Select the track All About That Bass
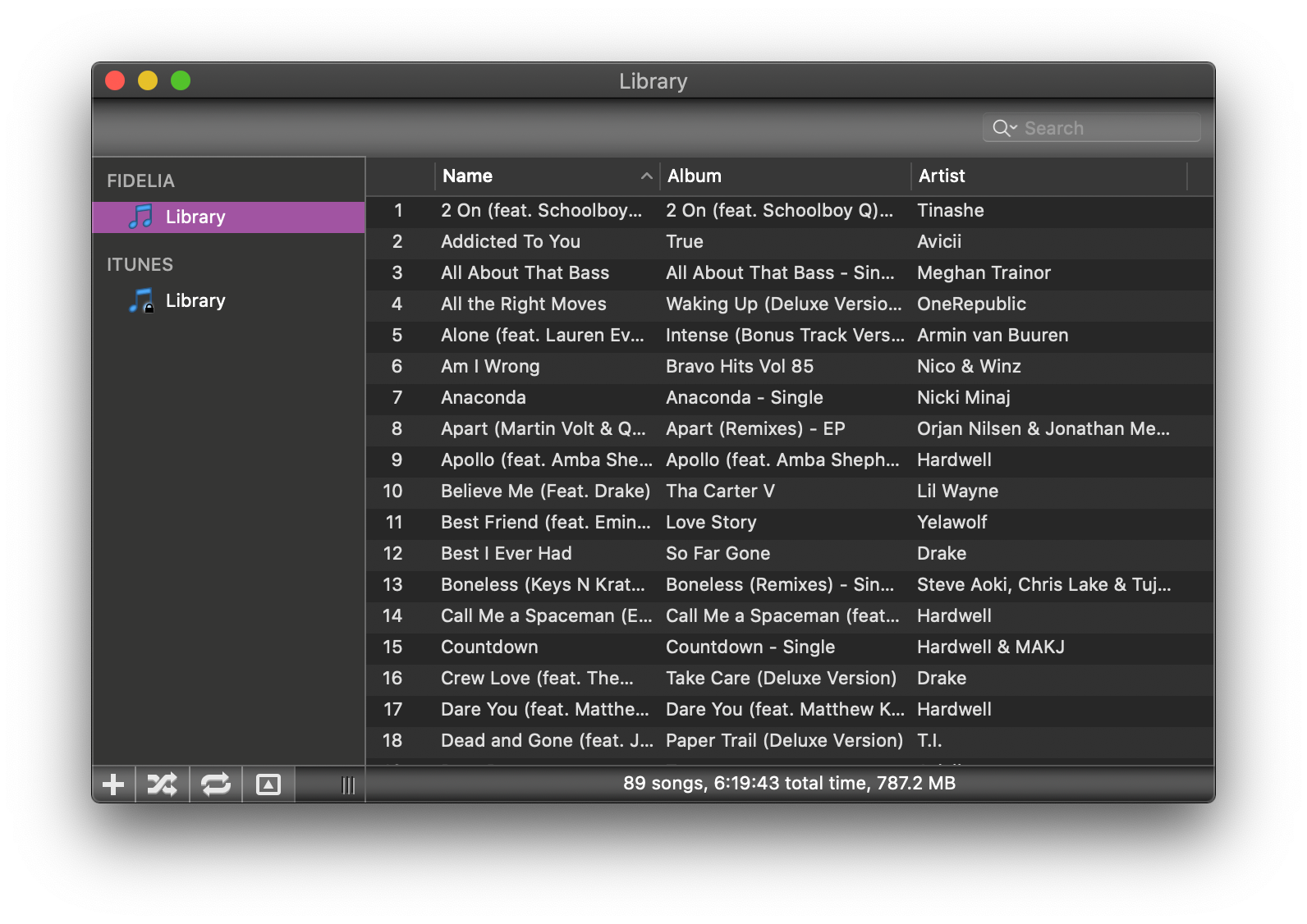 (x=525, y=272)
